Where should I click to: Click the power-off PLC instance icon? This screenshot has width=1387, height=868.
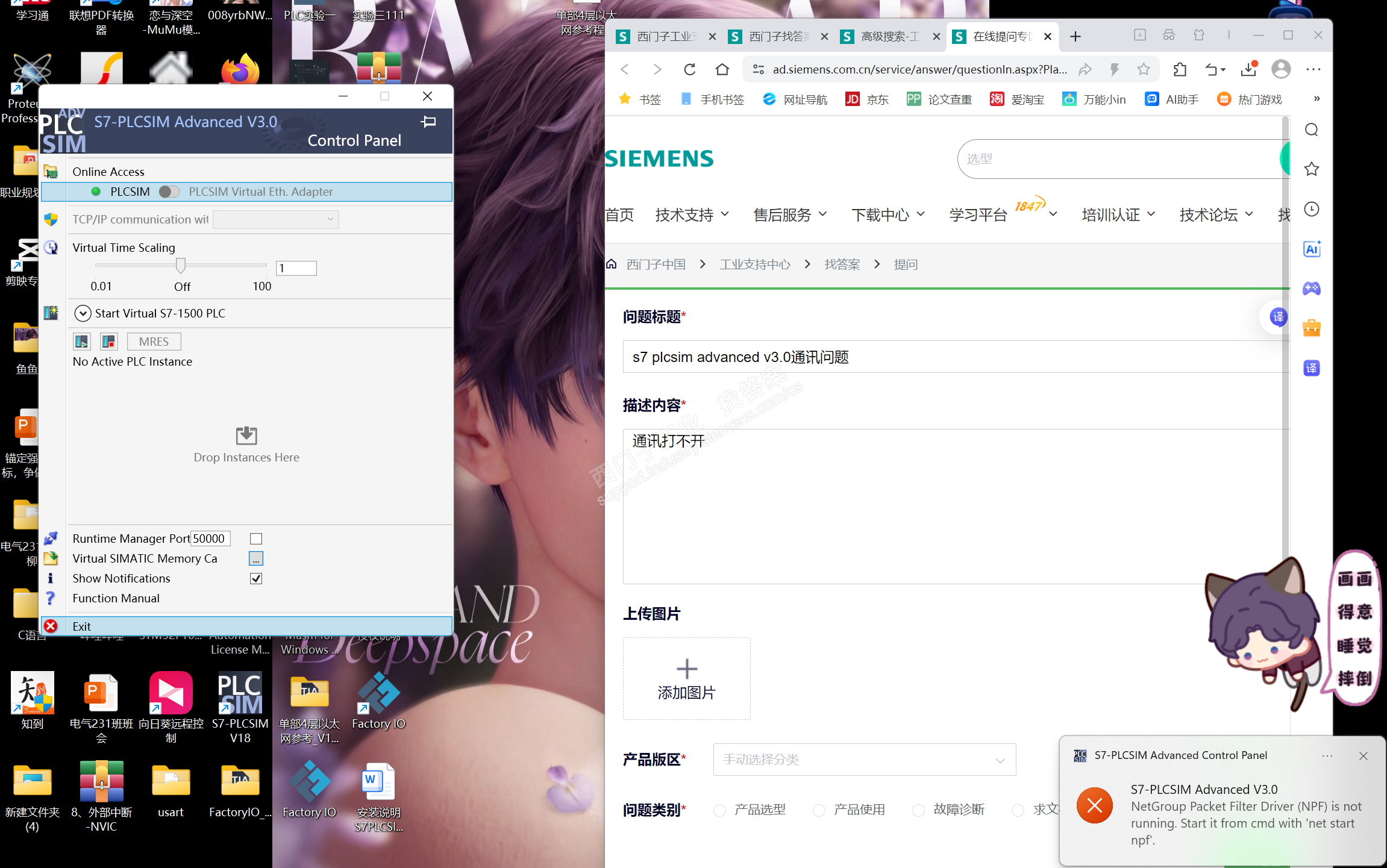click(x=108, y=342)
